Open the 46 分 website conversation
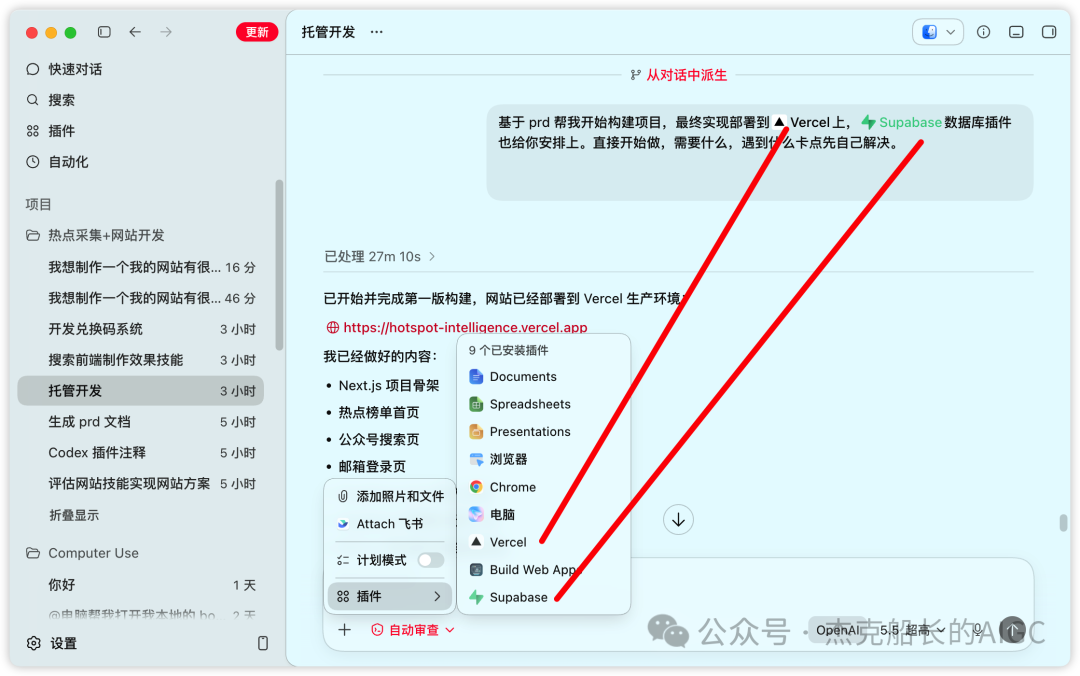The width and height of the screenshot is (1080, 676). point(141,298)
